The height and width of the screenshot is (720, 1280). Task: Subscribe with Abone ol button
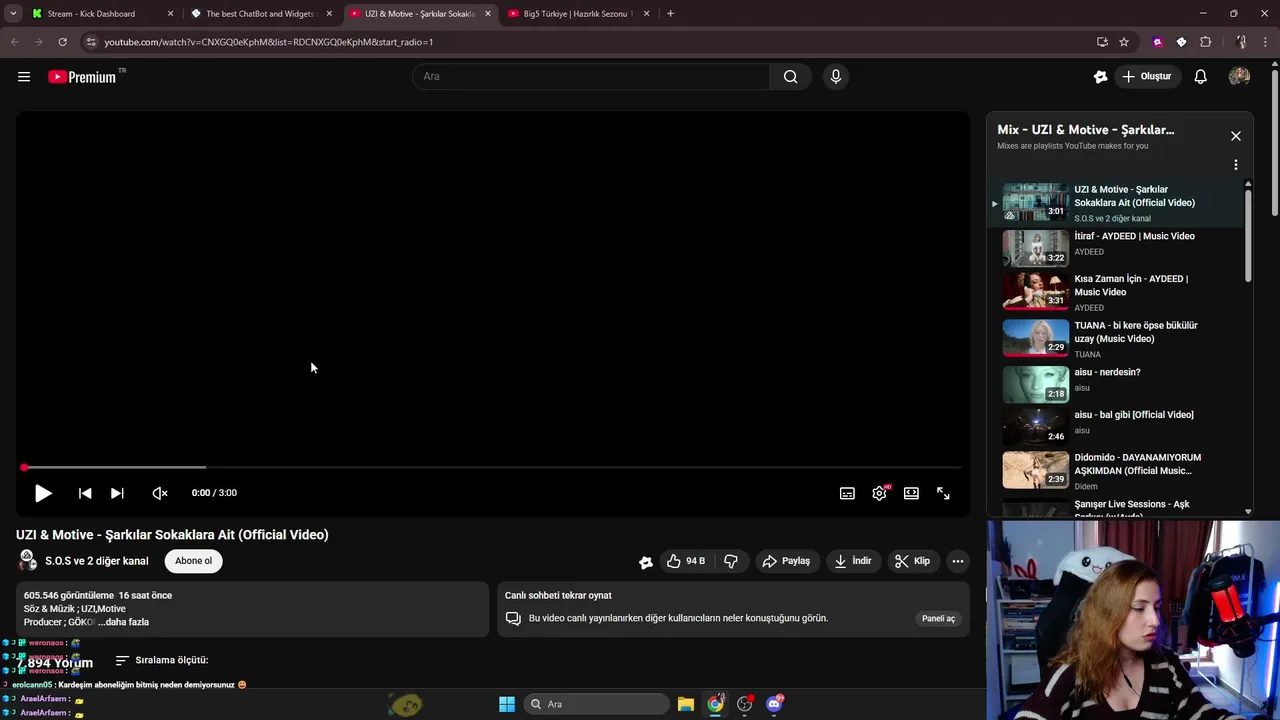click(x=193, y=561)
